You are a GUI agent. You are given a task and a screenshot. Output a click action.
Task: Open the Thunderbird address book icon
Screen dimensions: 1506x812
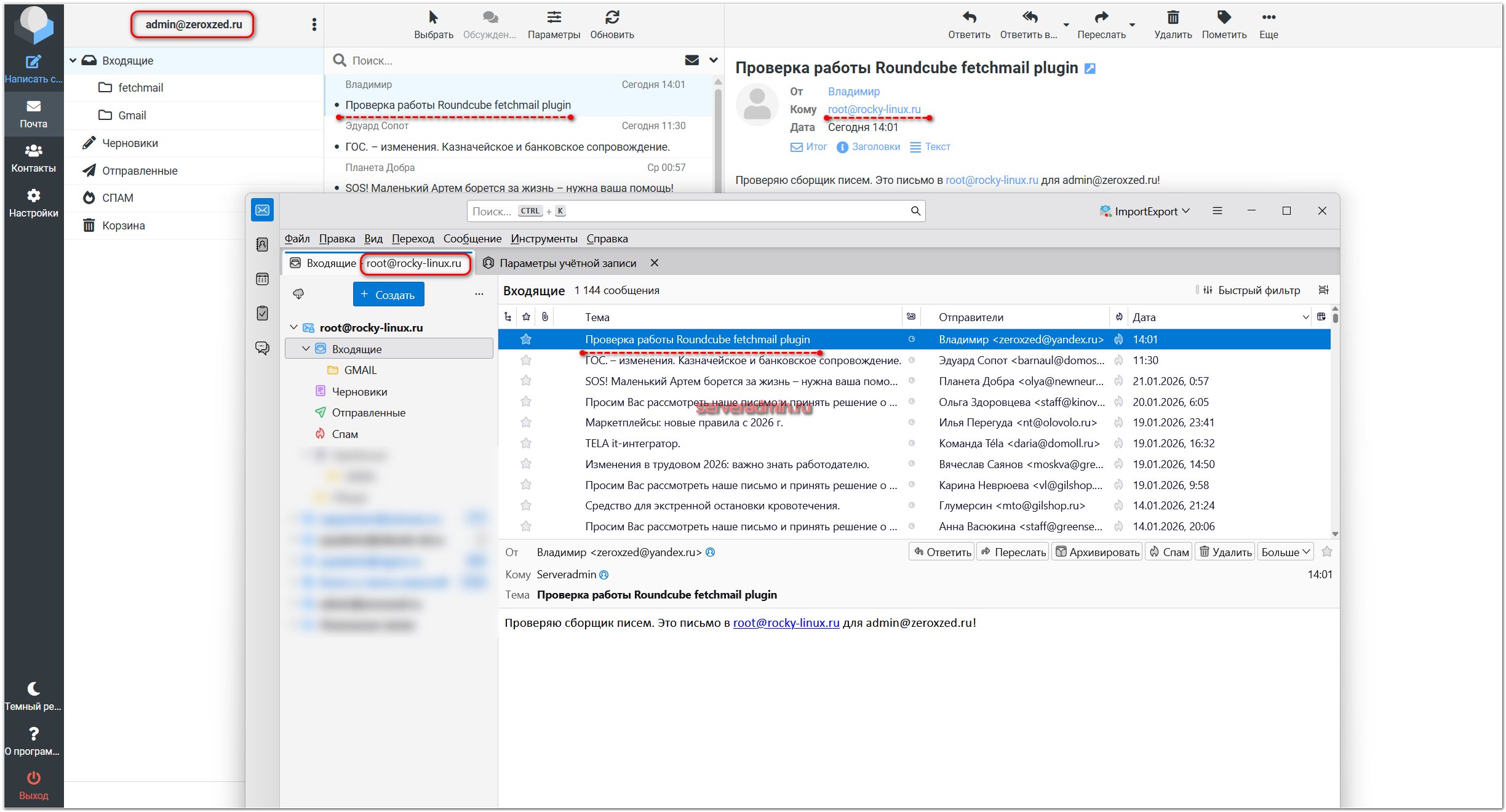pos(263,245)
